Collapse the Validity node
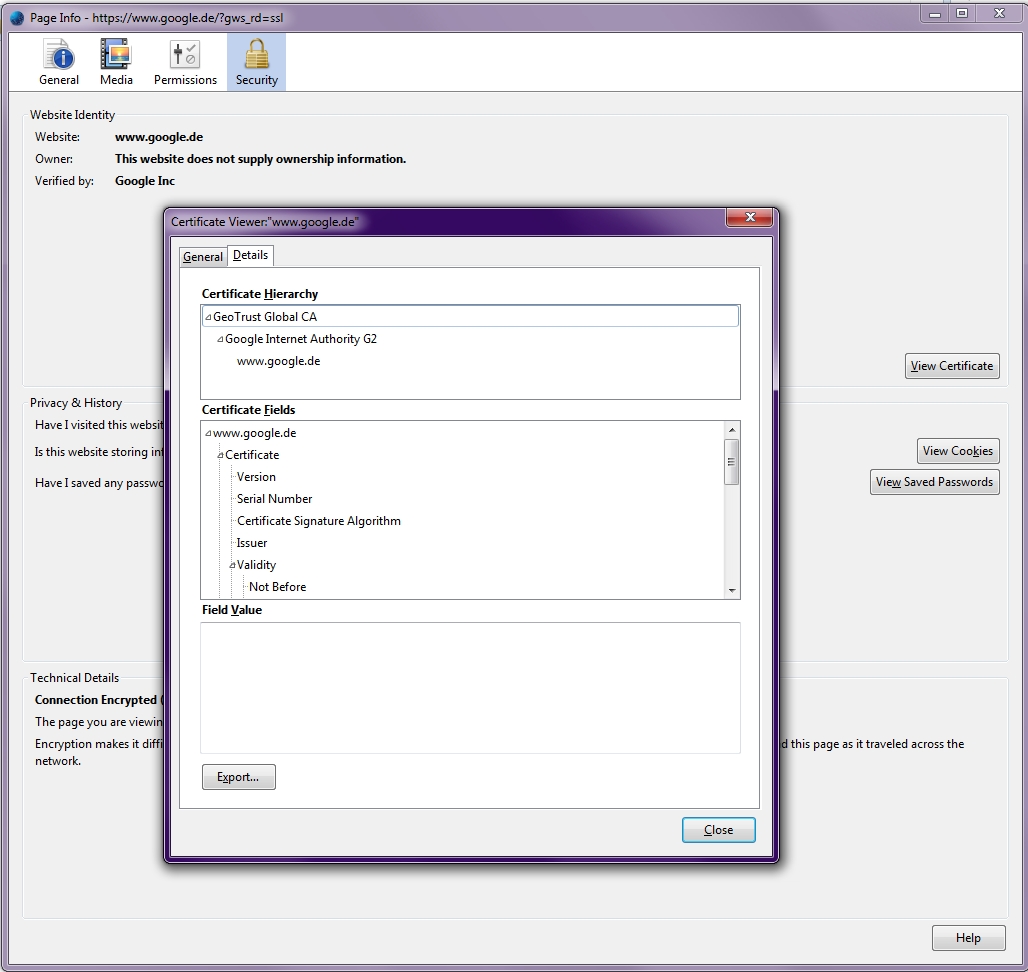Image resolution: width=1028 pixels, height=972 pixels. [x=231, y=566]
